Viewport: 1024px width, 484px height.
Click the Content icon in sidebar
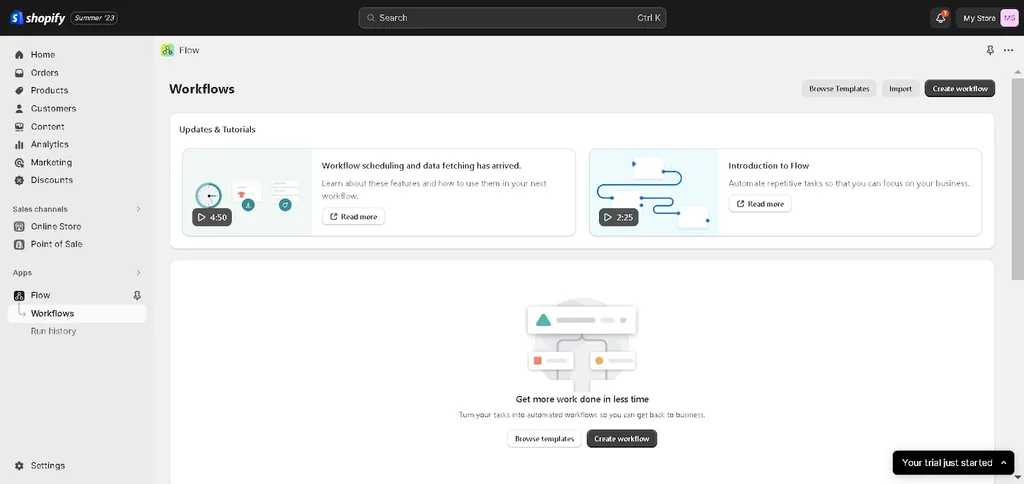point(19,127)
